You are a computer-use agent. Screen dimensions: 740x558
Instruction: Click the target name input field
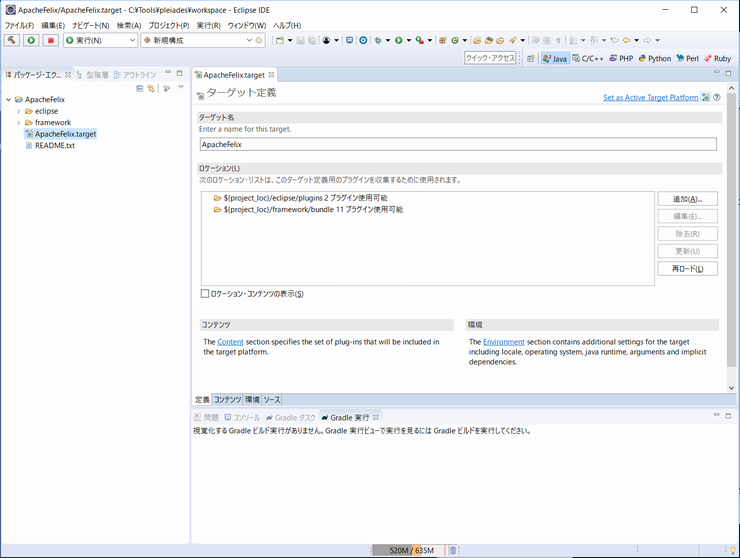click(x=458, y=144)
